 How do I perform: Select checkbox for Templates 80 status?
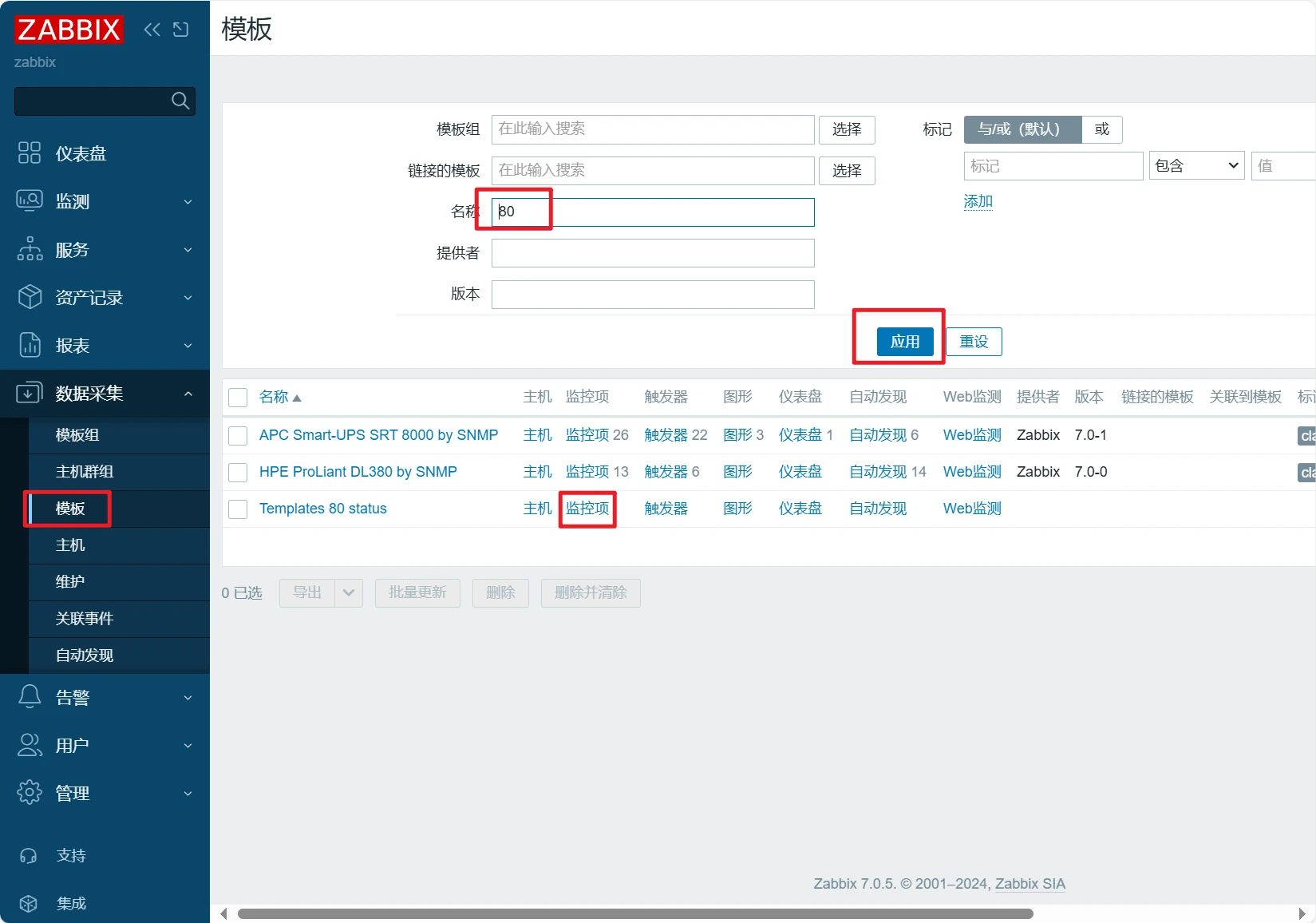pos(238,509)
